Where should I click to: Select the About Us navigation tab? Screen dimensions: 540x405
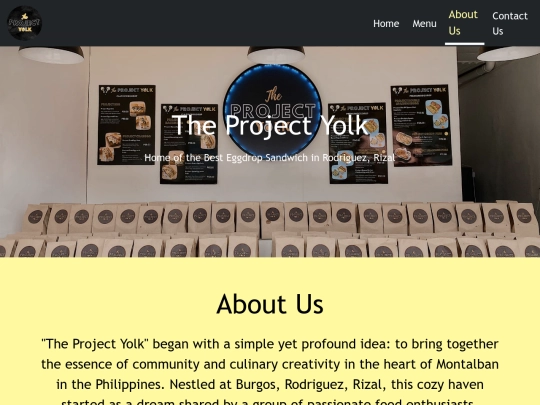tap(463, 23)
